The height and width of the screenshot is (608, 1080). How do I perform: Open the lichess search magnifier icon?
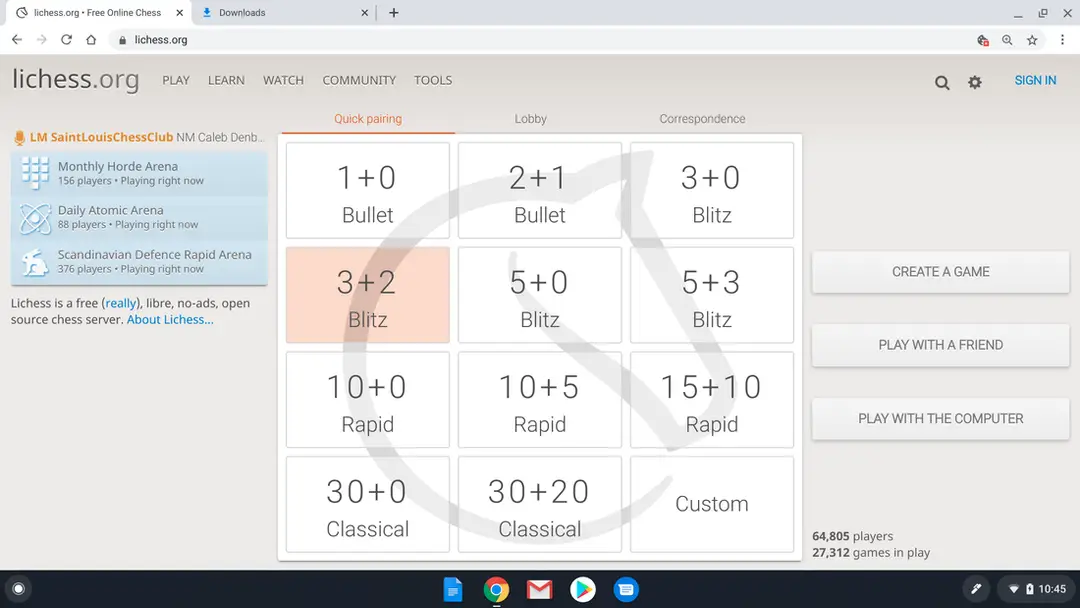coord(942,83)
